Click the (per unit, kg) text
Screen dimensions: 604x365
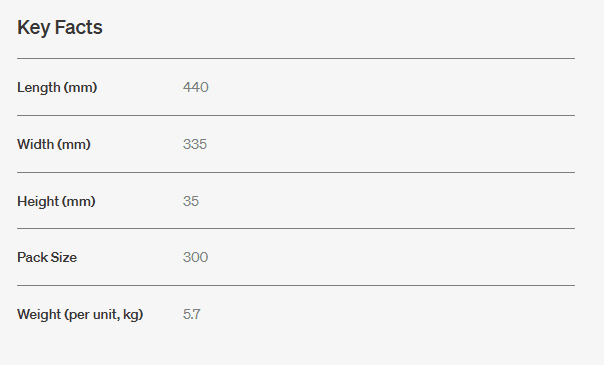click(x=104, y=315)
